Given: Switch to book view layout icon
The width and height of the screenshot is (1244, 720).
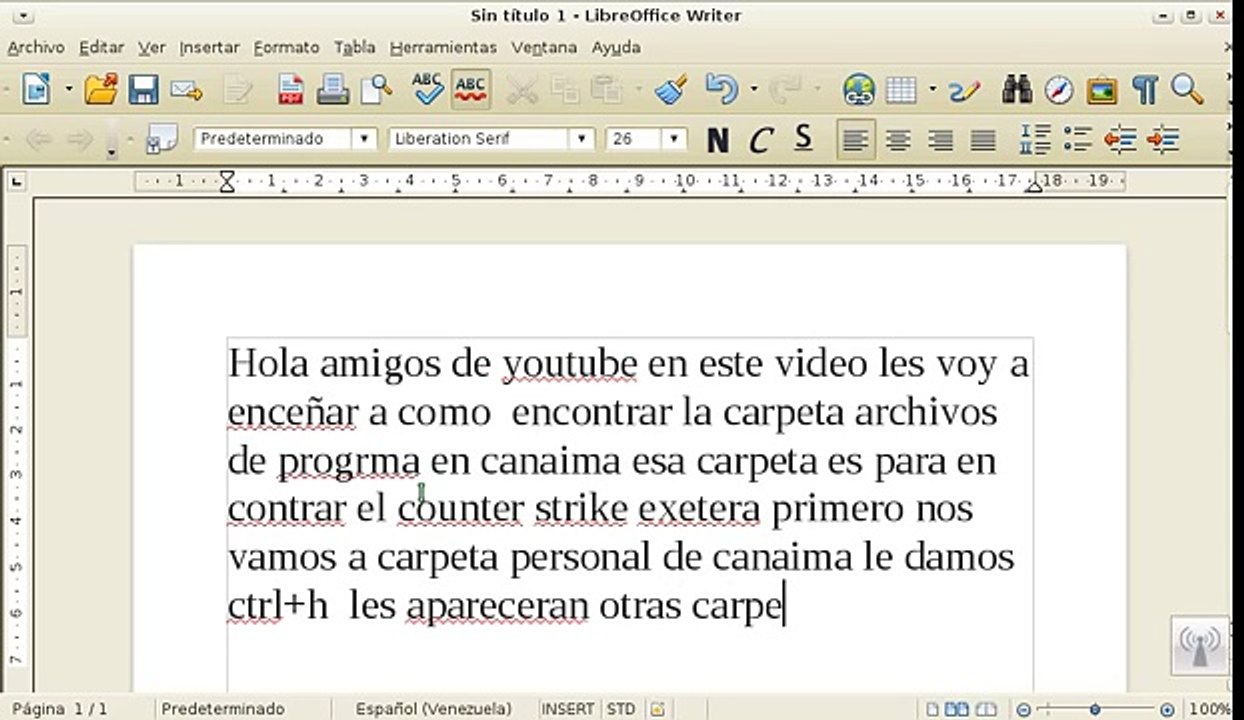Looking at the screenshot, I should point(985,709).
